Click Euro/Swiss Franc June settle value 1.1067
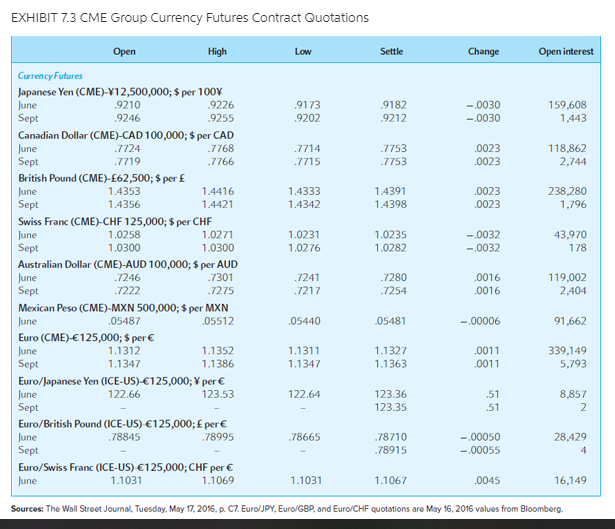Viewport: 615px width, 529px height. coord(391,480)
